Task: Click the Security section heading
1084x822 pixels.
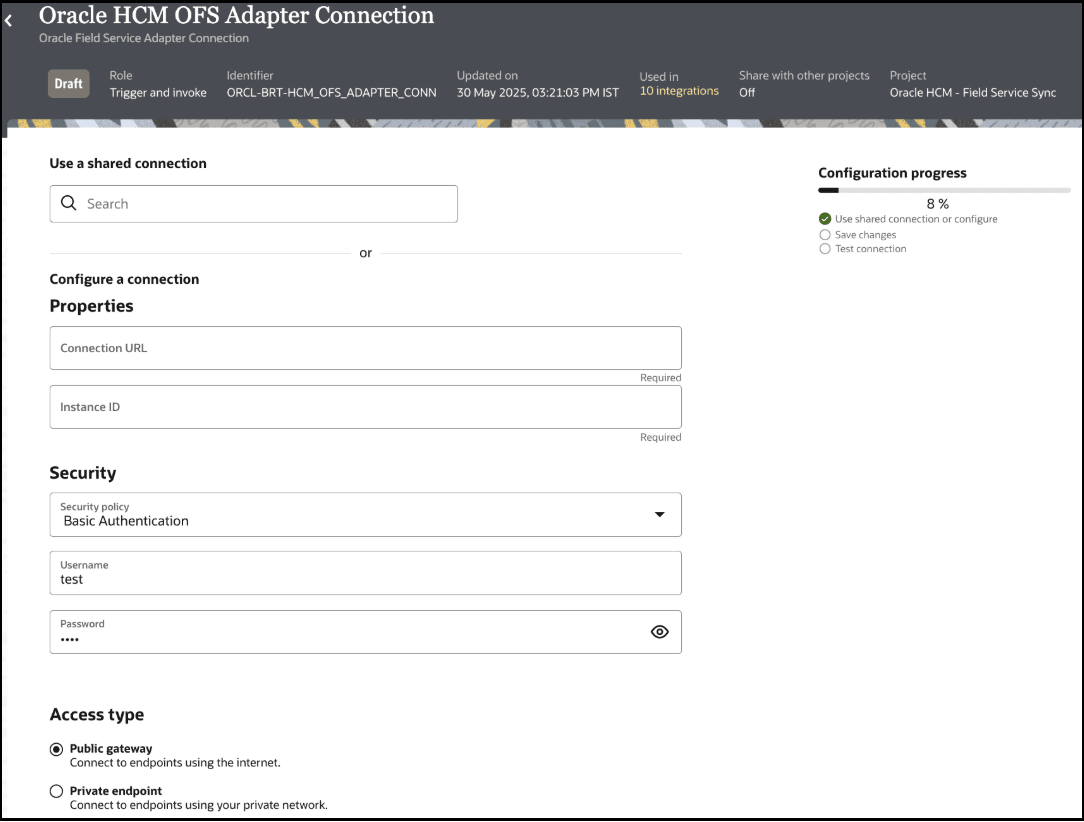Action: (x=83, y=473)
